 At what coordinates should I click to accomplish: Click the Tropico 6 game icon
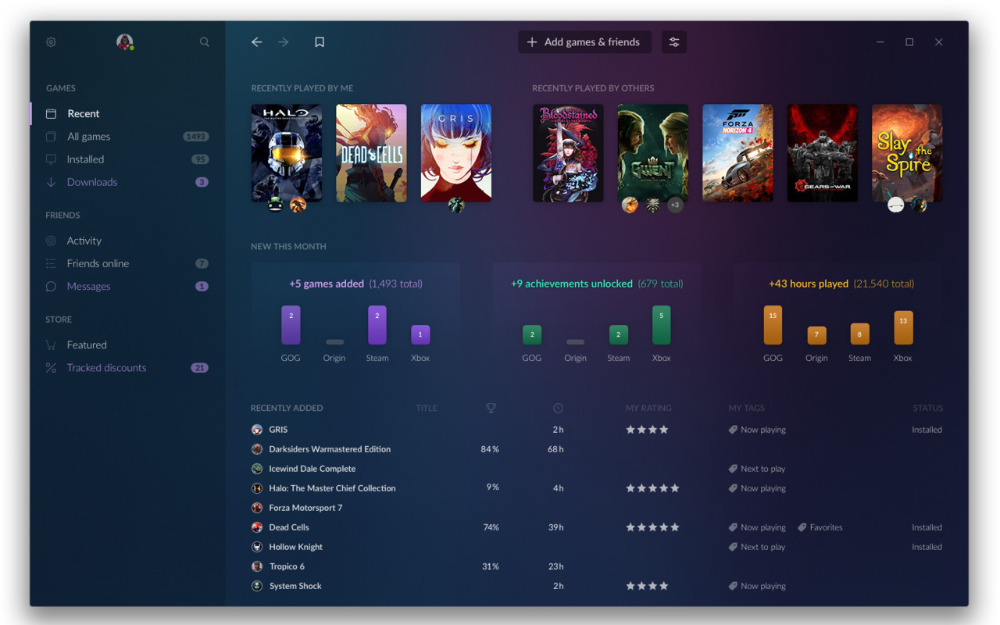tap(257, 566)
